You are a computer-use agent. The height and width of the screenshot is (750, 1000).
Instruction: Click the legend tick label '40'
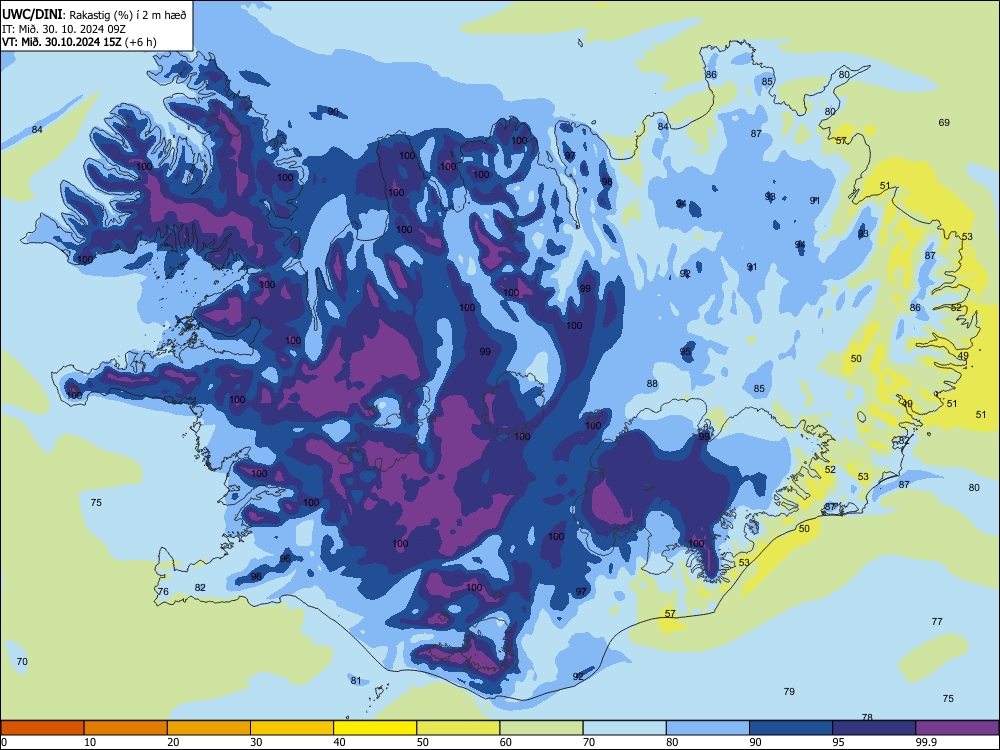click(x=340, y=742)
